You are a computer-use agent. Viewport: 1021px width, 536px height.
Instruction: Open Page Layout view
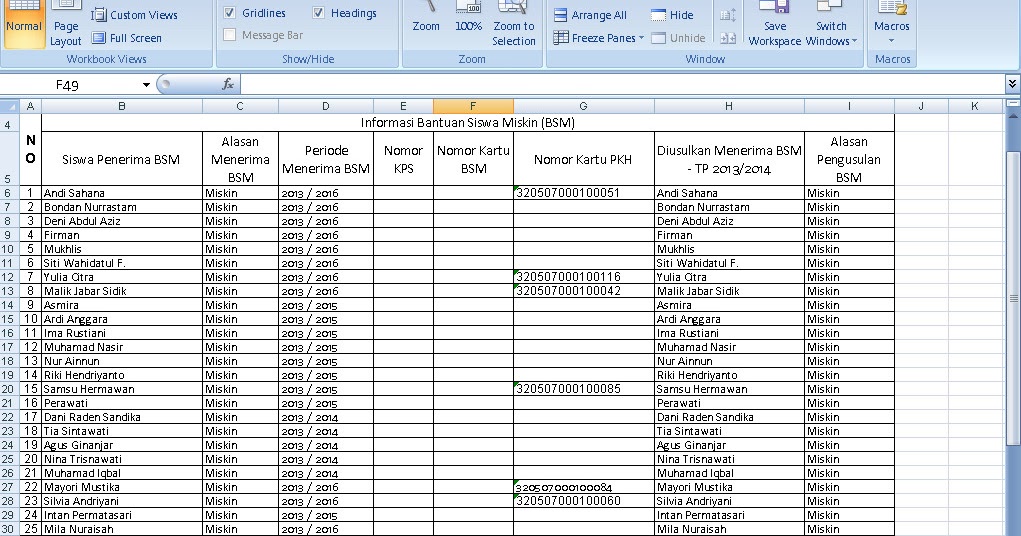(x=66, y=25)
